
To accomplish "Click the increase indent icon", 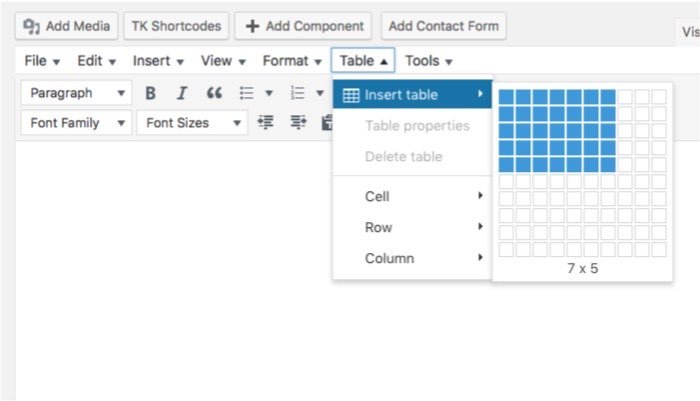I will click(x=298, y=123).
